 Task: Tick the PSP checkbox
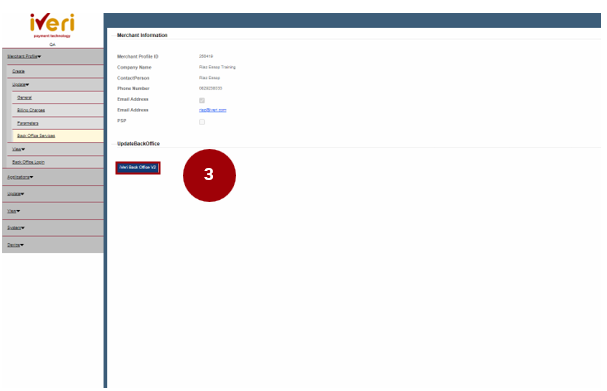(x=202, y=122)
